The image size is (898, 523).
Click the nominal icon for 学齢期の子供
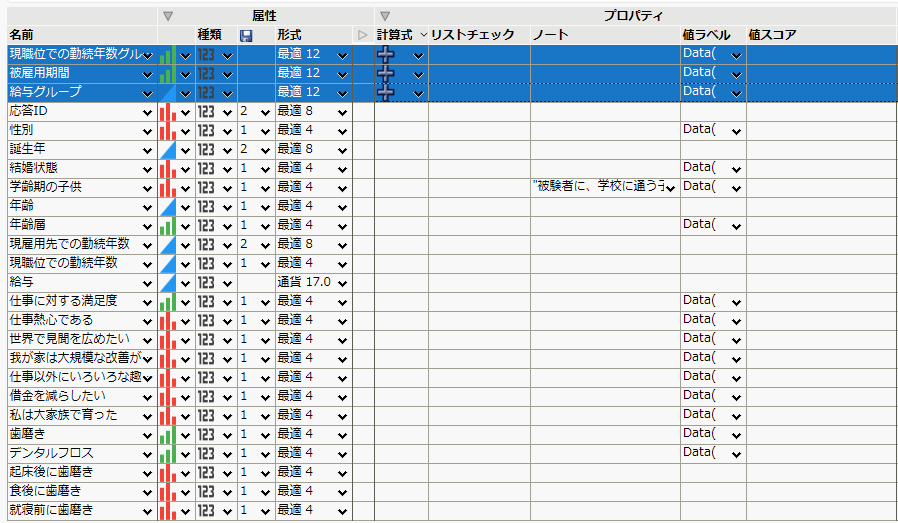coord(168,187)
